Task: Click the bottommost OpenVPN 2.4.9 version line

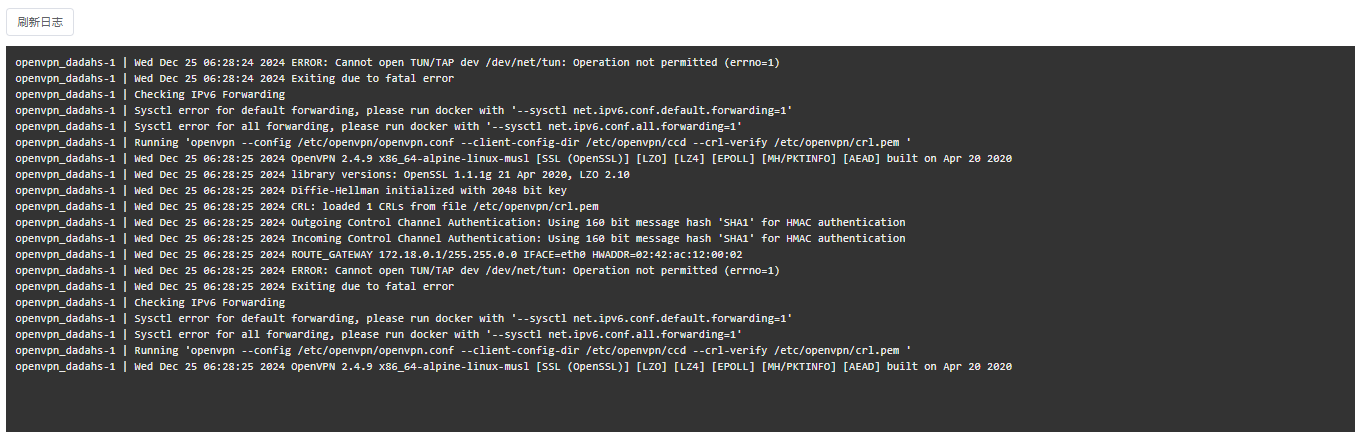Action: (513, 366)
